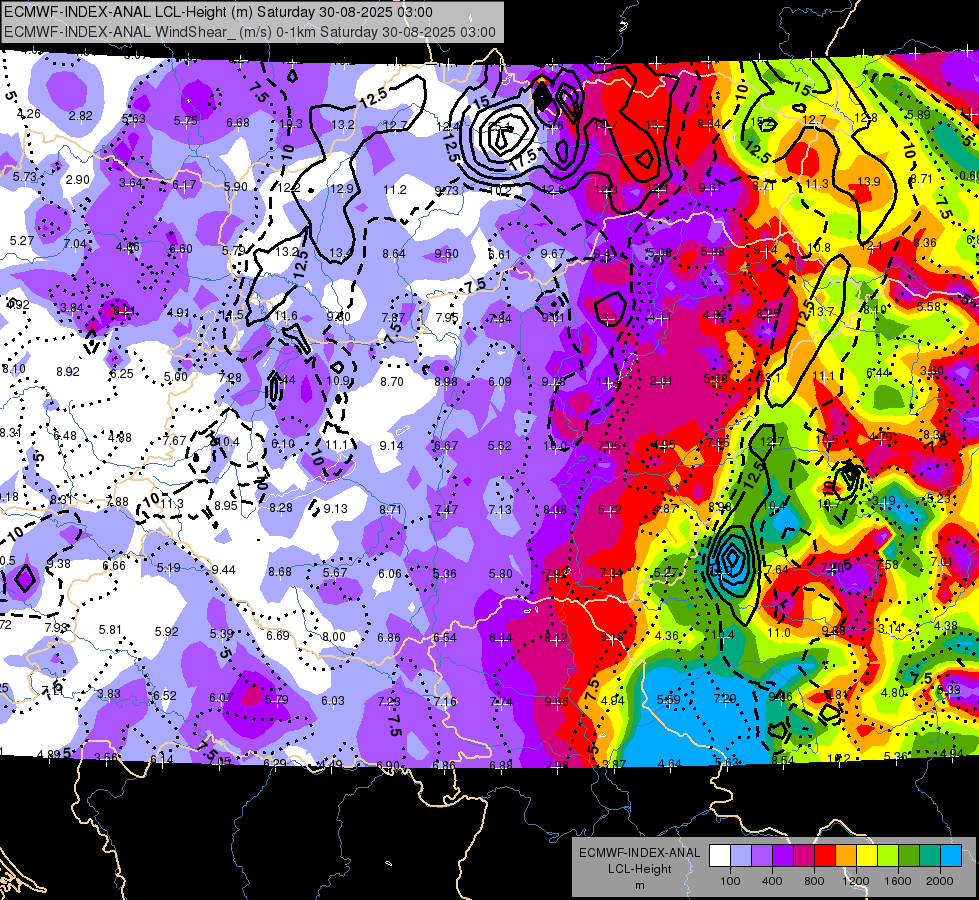The width and height of the screenshot is (979, 900).
Task: Click the grid value 5.75
Action: coord(185,121)
